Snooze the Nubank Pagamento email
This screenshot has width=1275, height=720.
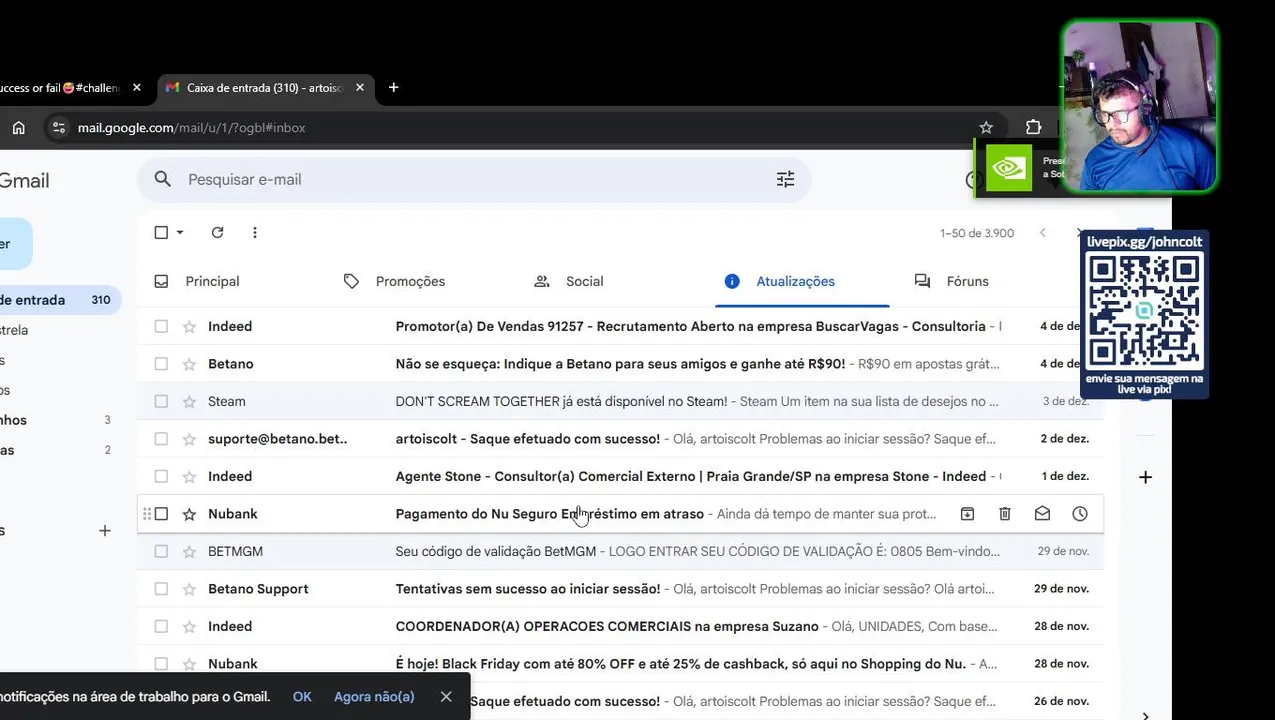(1080, 514)
